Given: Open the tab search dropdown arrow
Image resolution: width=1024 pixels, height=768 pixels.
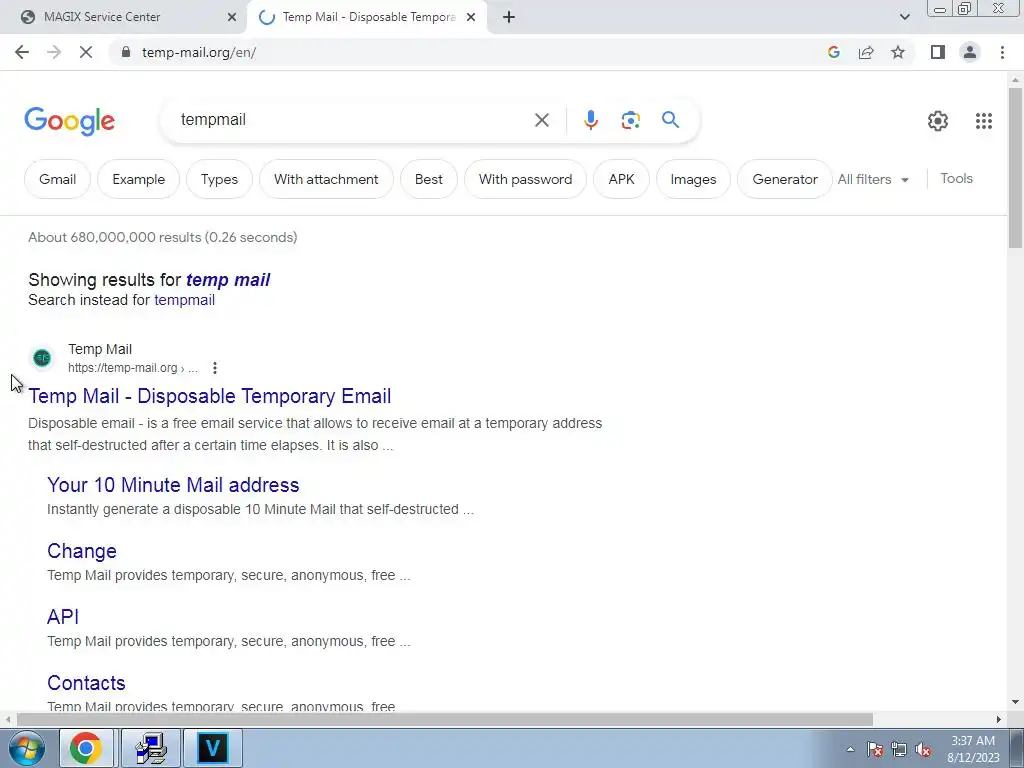Looking at the screenshot, I should click(904, 17).
